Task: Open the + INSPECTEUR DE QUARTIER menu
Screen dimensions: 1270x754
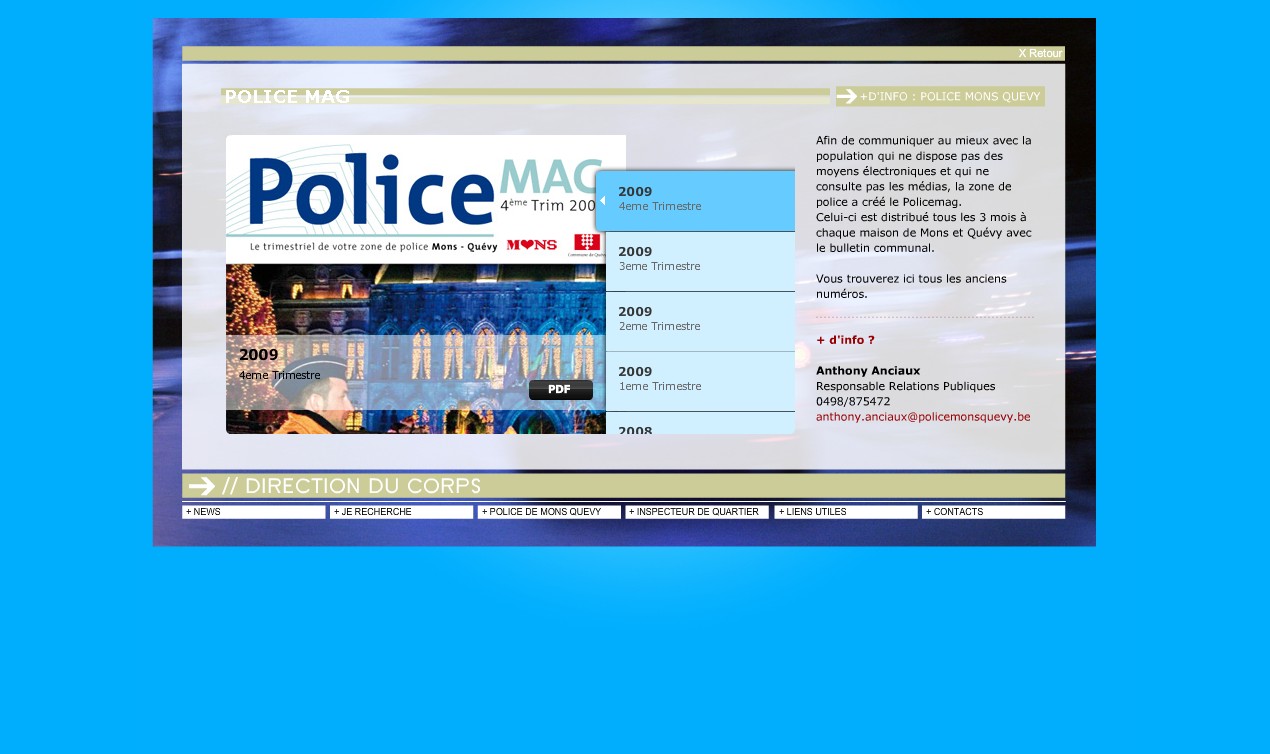Action: (697, 512)
